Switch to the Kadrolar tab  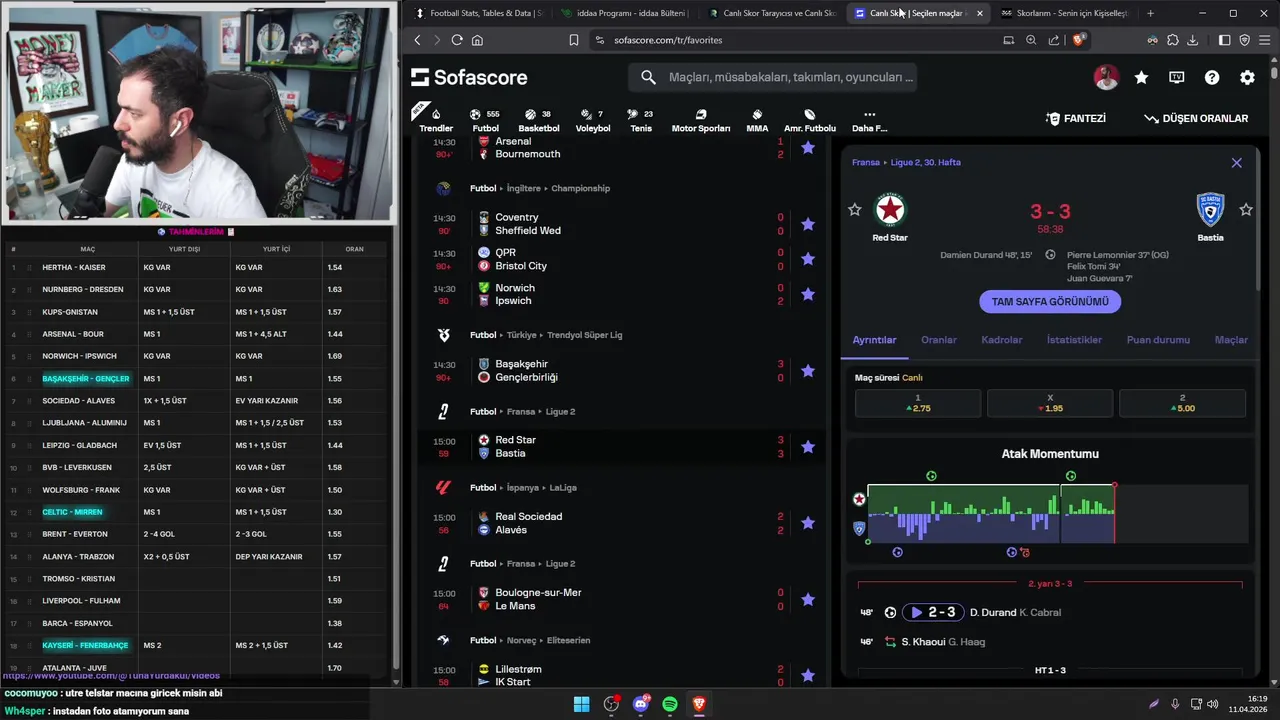1001,340
